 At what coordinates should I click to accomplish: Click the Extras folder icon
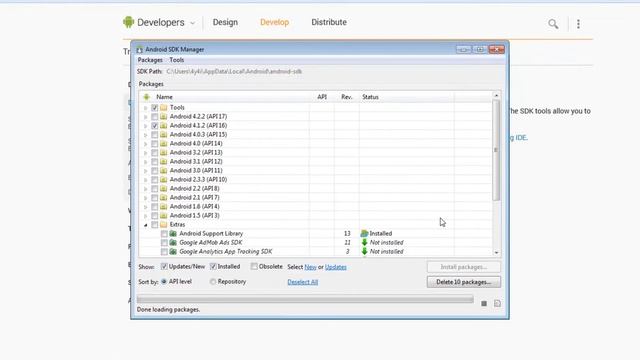(x=164, y=224)
